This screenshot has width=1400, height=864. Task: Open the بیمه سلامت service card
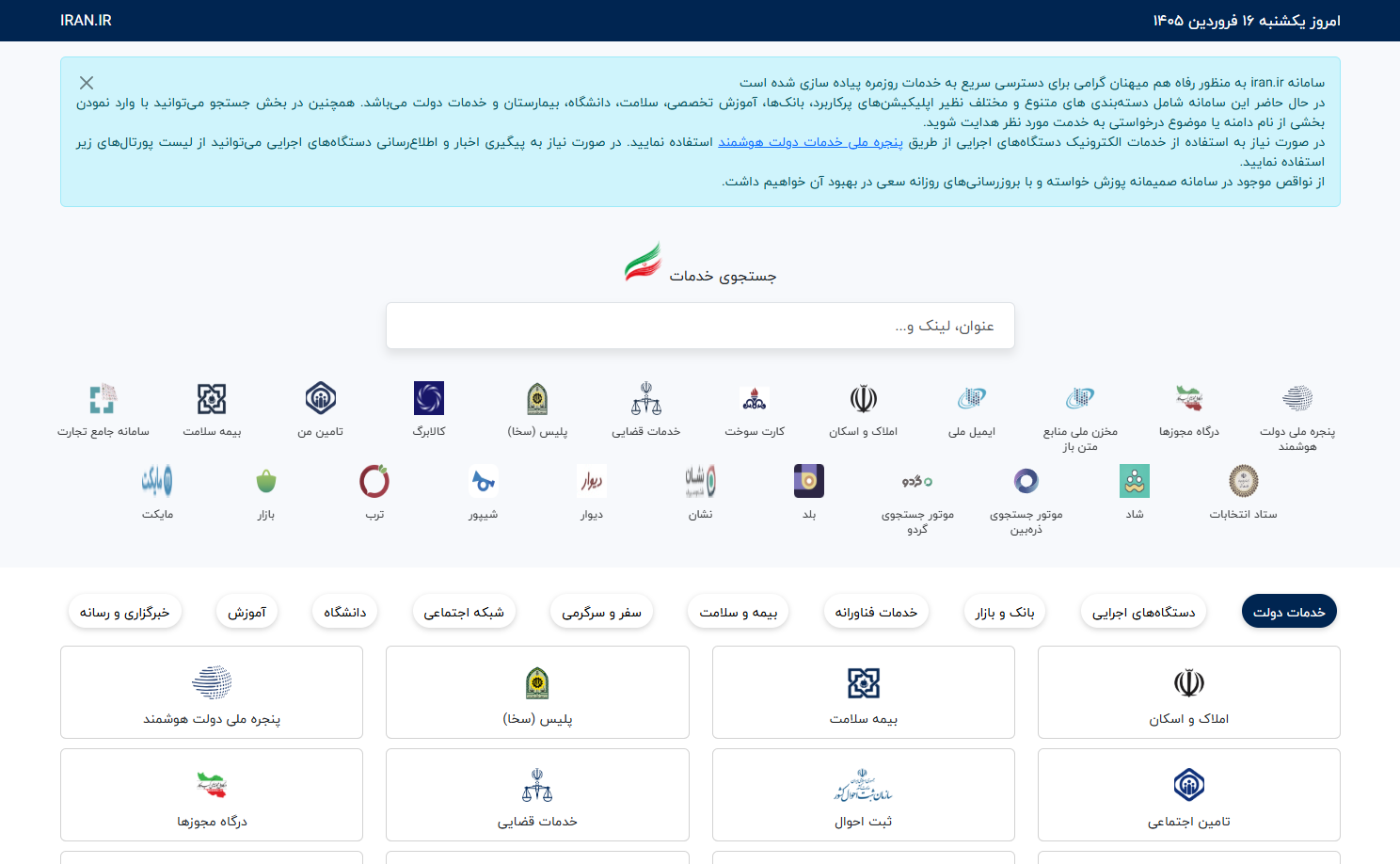coord(864,693)
